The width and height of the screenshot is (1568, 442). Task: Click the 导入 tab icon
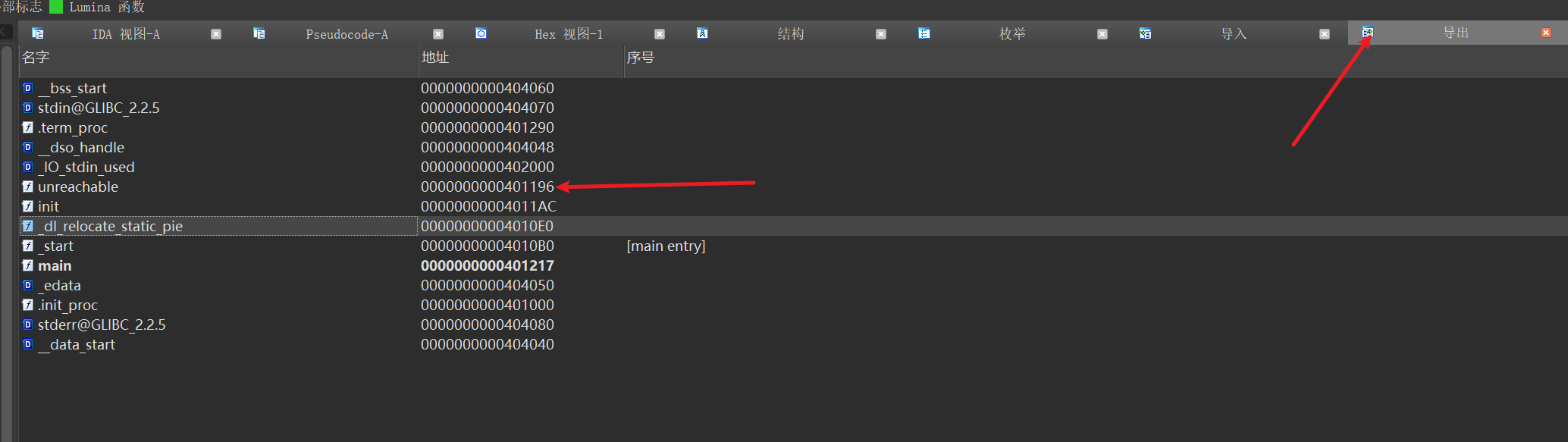tap(1145, 33)
